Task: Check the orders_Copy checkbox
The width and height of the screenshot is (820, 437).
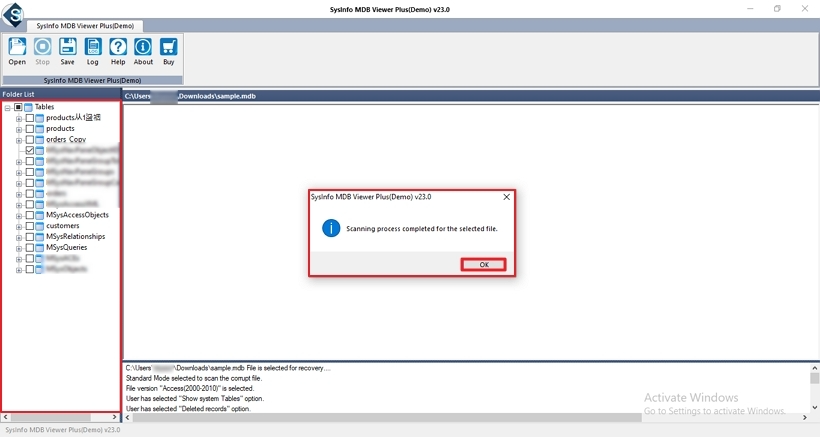Action: [30, 140]
